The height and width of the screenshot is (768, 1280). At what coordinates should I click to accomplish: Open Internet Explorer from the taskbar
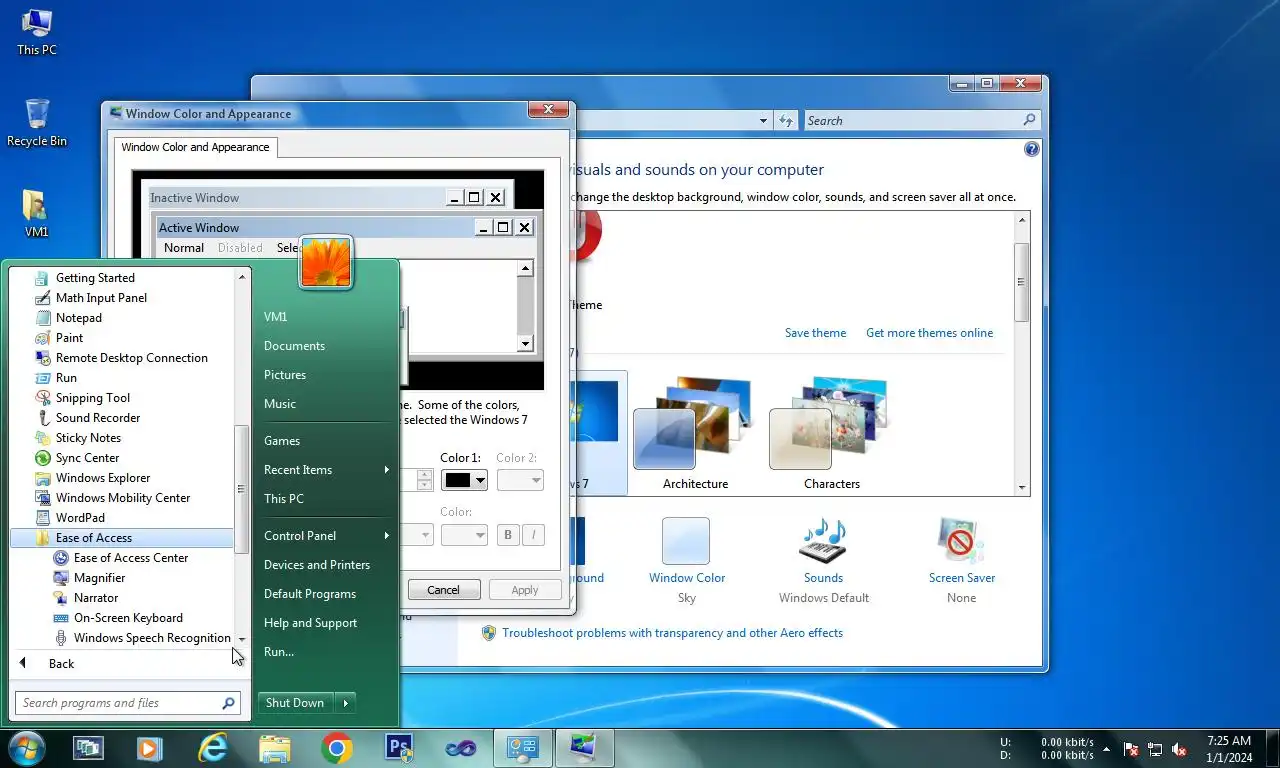pos(213,748)
